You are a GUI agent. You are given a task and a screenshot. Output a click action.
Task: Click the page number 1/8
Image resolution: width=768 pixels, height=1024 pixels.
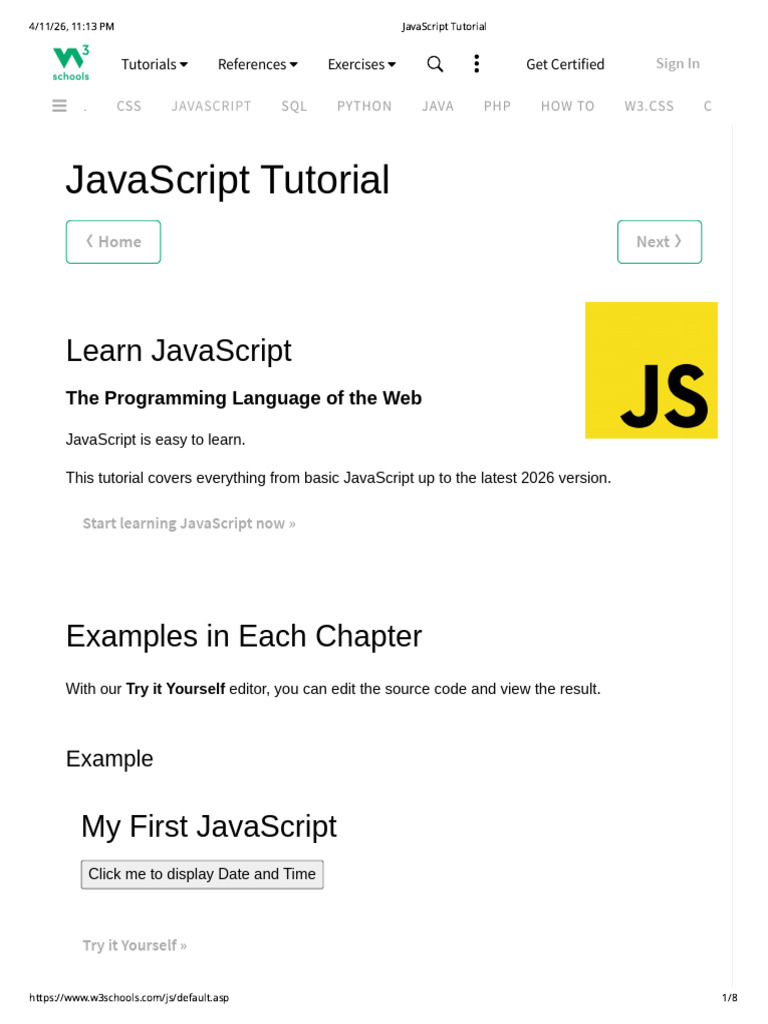(x=729, y=997)
